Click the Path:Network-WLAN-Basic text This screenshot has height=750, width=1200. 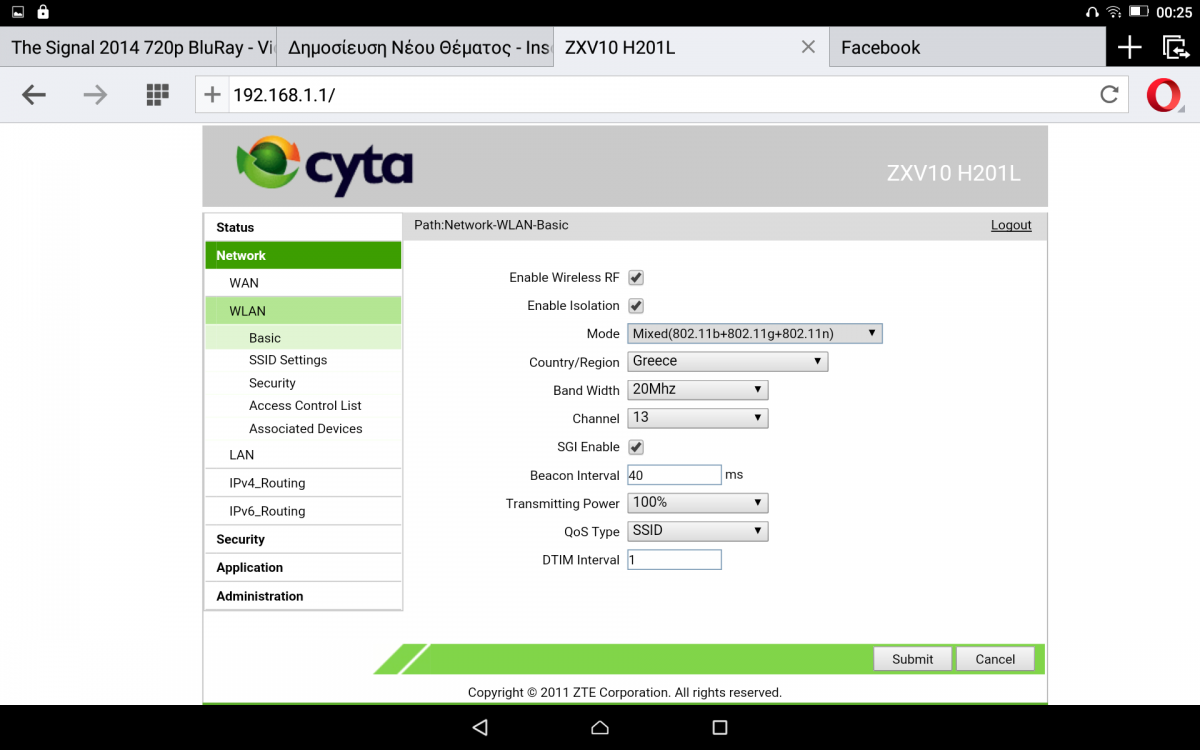tap(491, 225)
